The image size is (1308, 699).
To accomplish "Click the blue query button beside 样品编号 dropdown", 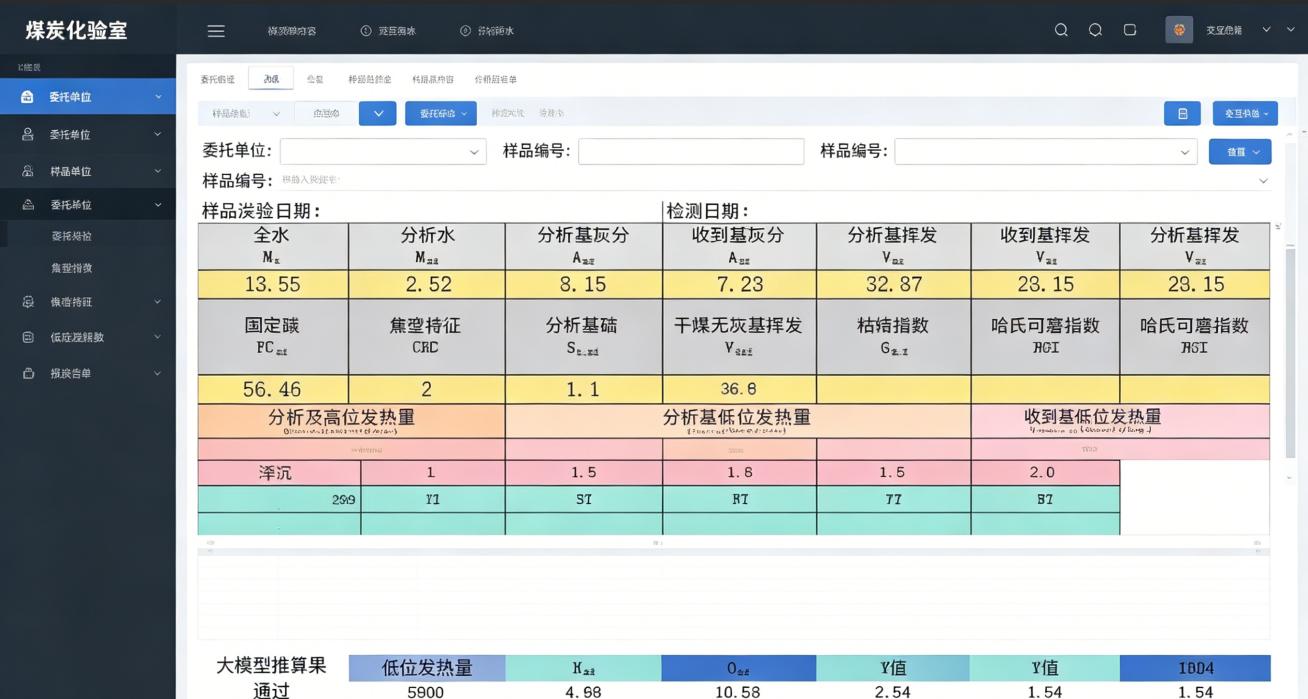I will 1240,152.
